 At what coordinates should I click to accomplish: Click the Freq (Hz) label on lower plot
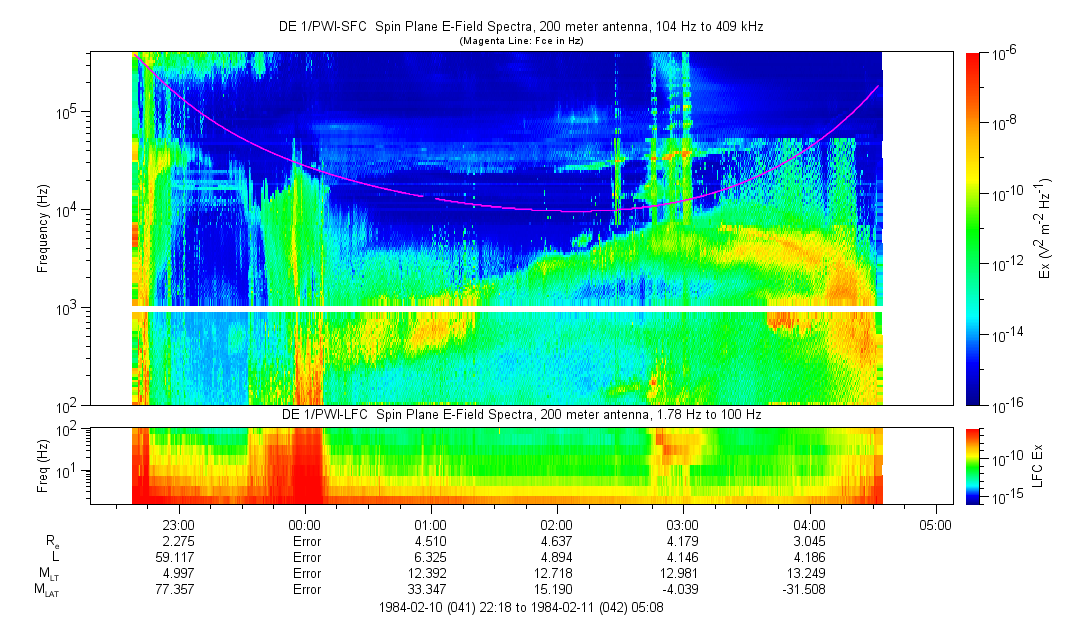[x=44, y=465]
